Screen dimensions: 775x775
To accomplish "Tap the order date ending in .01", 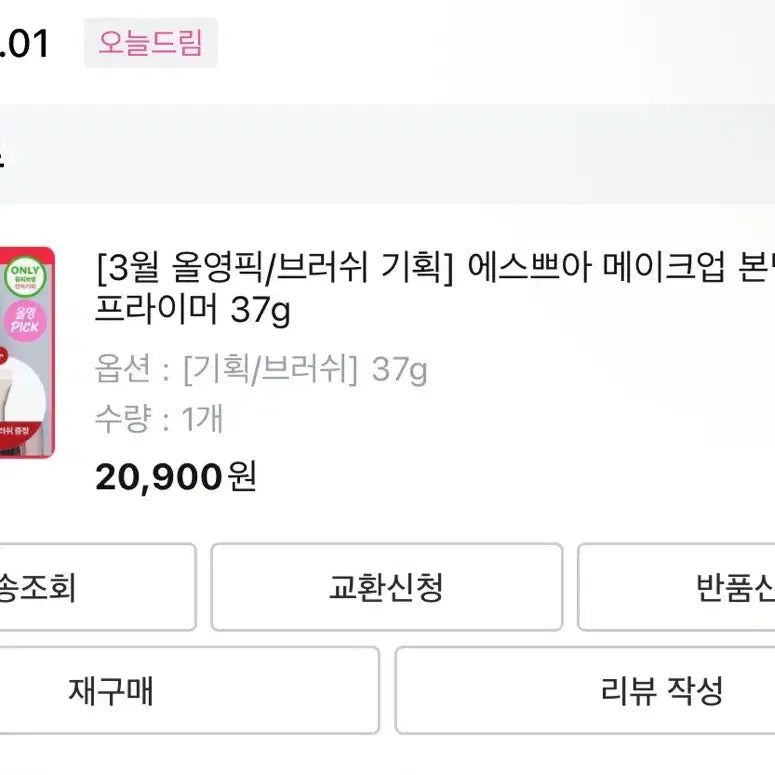I will tap(24, 44).
